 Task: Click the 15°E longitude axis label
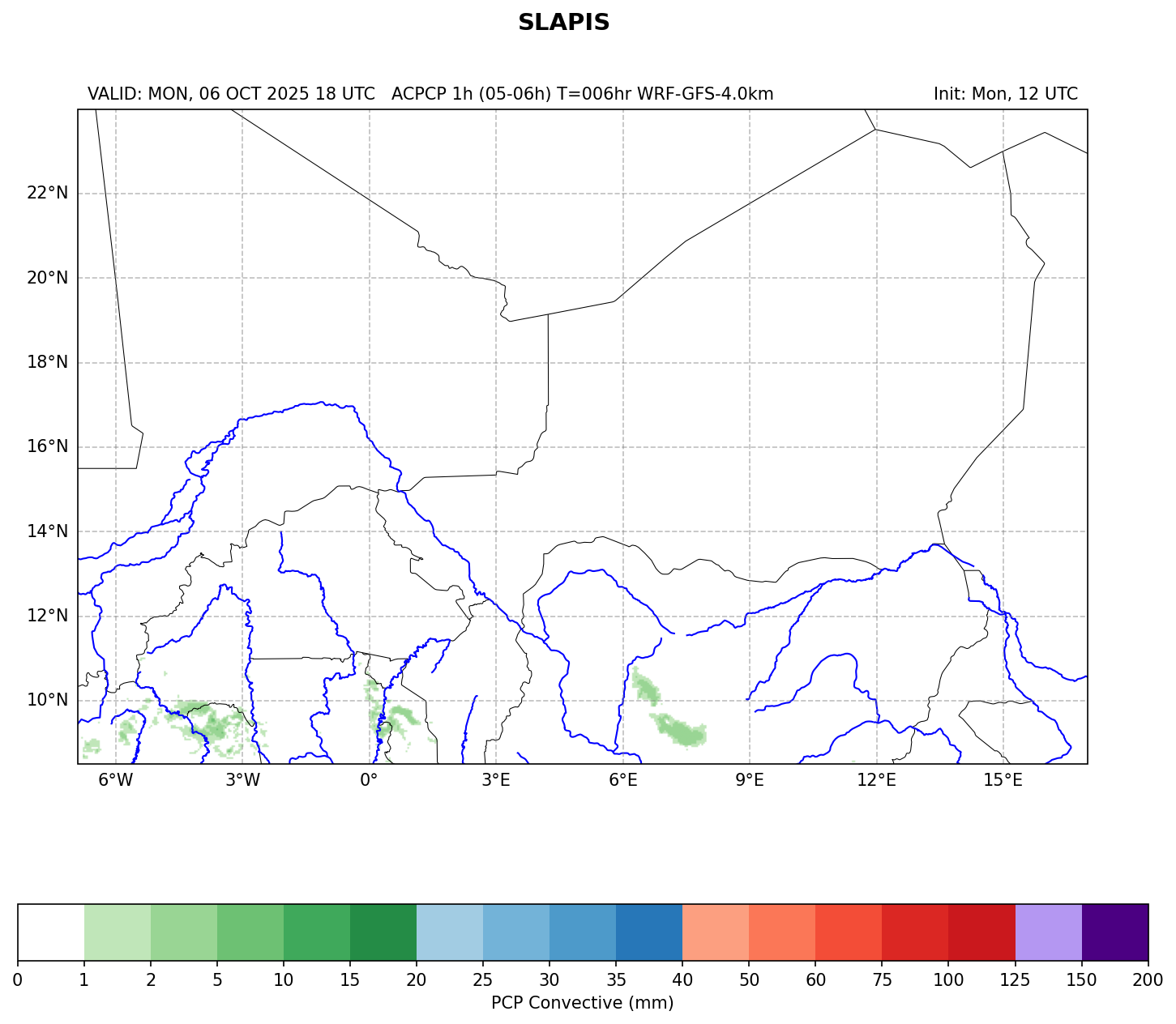click(x=1003, y=780)
